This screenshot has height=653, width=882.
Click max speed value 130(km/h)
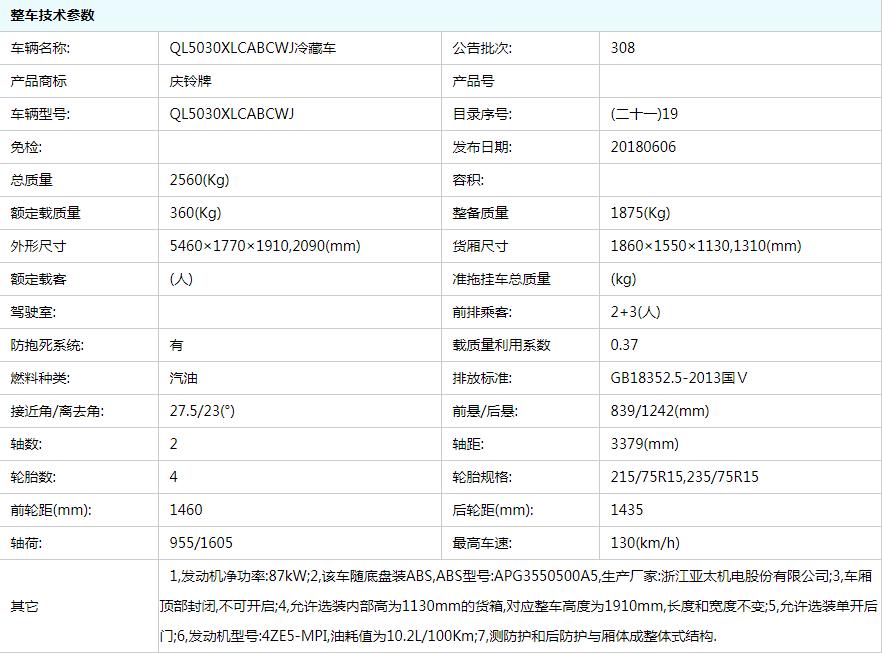click(x=644, y=543)
